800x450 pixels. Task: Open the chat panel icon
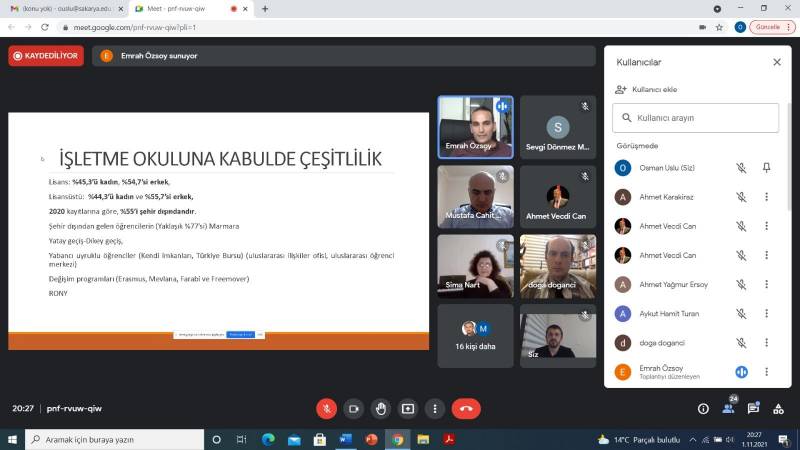click(753, 408)
